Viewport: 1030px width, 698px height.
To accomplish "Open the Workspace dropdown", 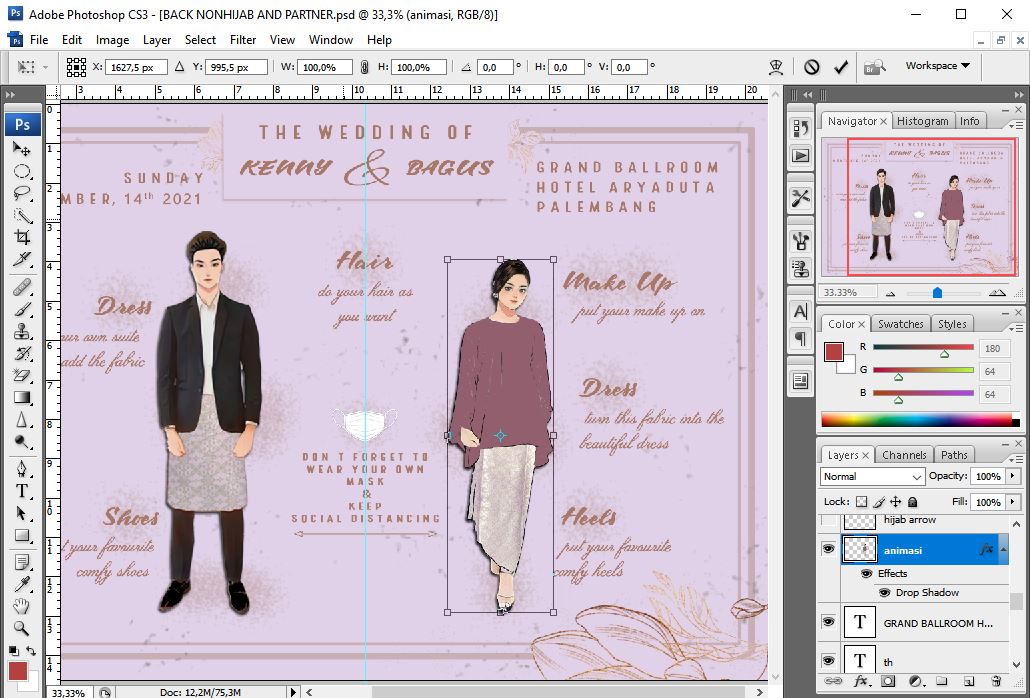I will [937, 66].
